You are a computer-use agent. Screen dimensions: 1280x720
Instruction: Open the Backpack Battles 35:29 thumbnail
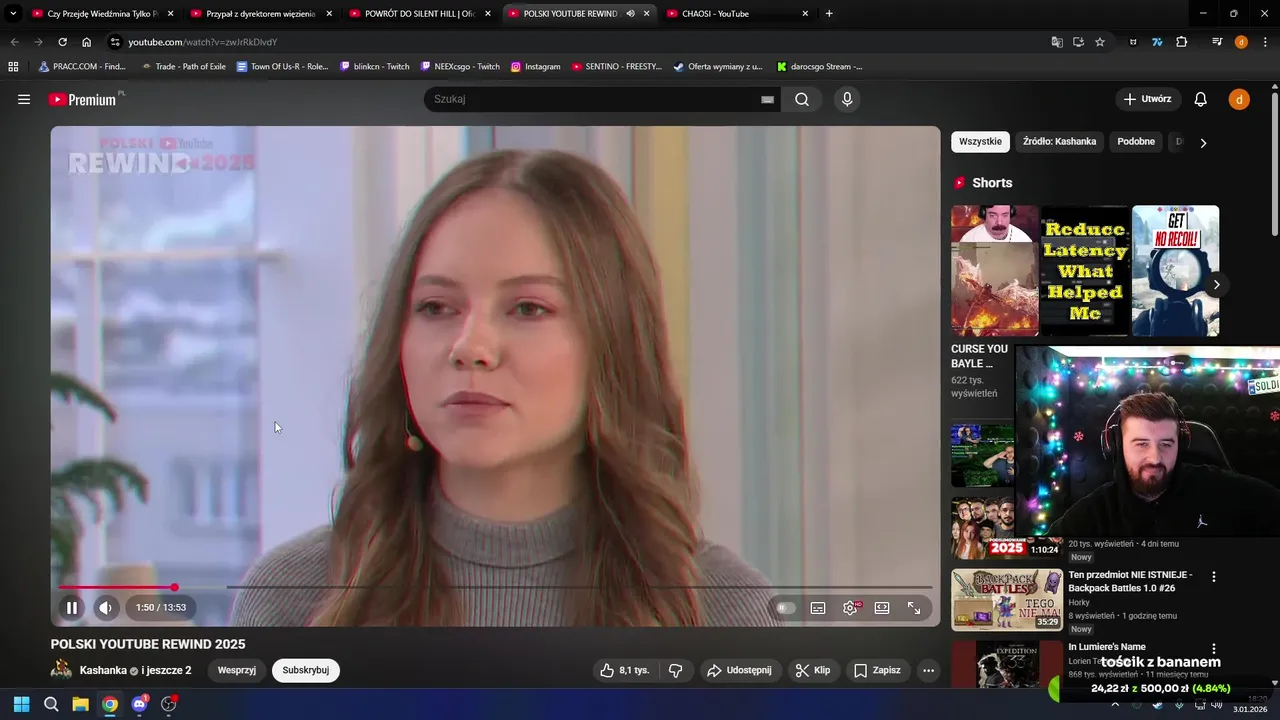[1007, 600]
